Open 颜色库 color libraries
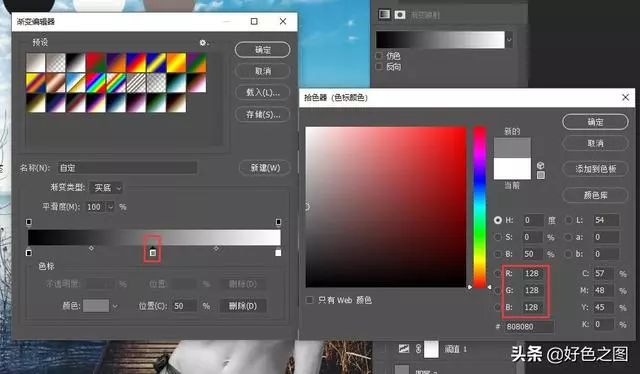This screenshot has height=374, width=640. (x=595, y=195)
